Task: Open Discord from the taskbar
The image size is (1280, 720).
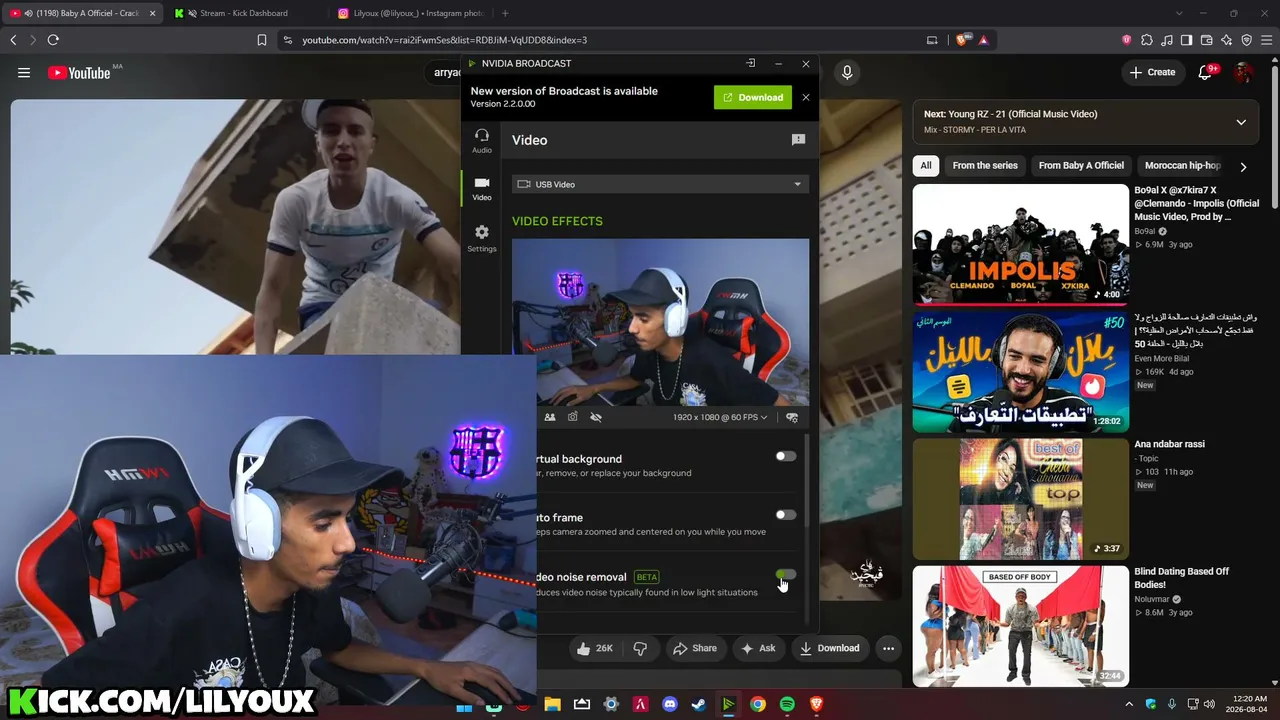Action: (670, 704)
